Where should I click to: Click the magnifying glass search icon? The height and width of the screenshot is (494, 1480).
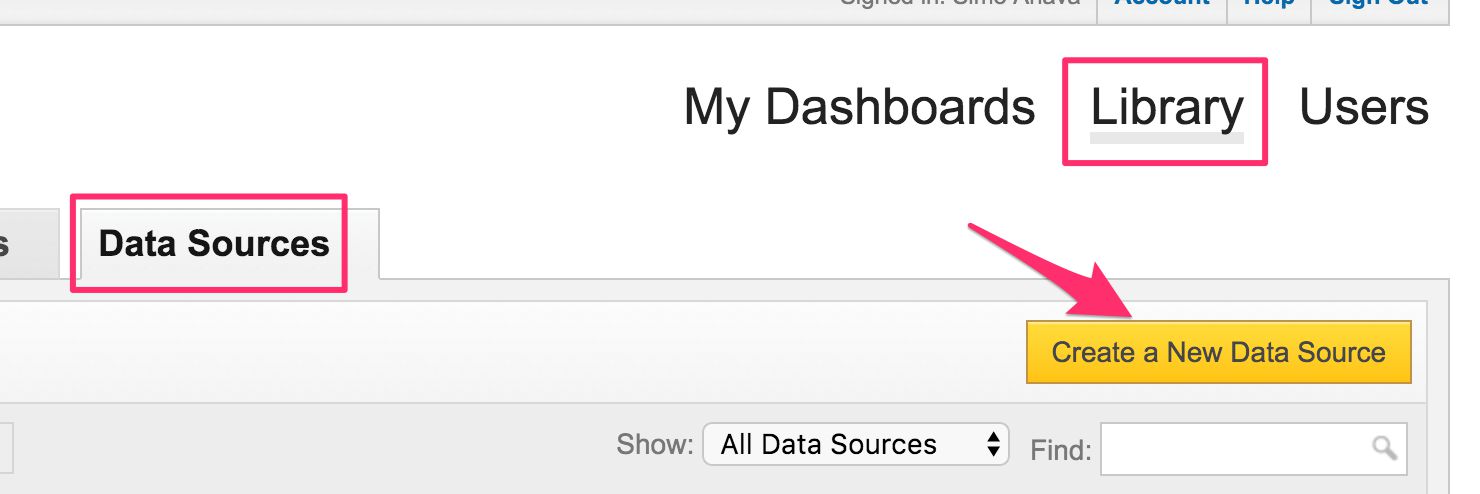tap(1384, 448)
